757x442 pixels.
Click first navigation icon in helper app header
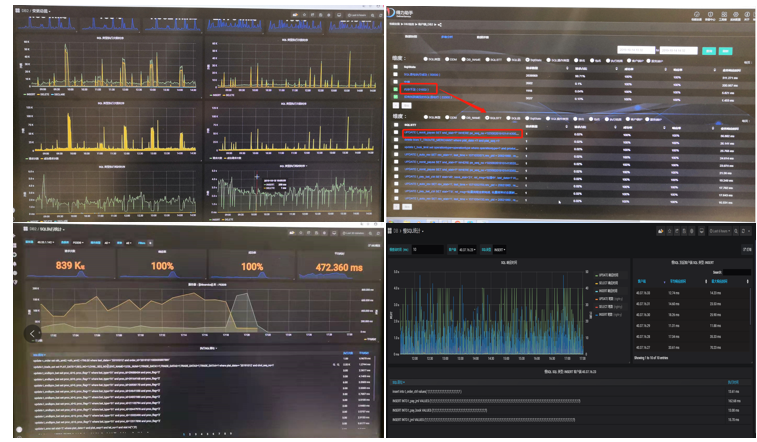click(x=696, y=14)
